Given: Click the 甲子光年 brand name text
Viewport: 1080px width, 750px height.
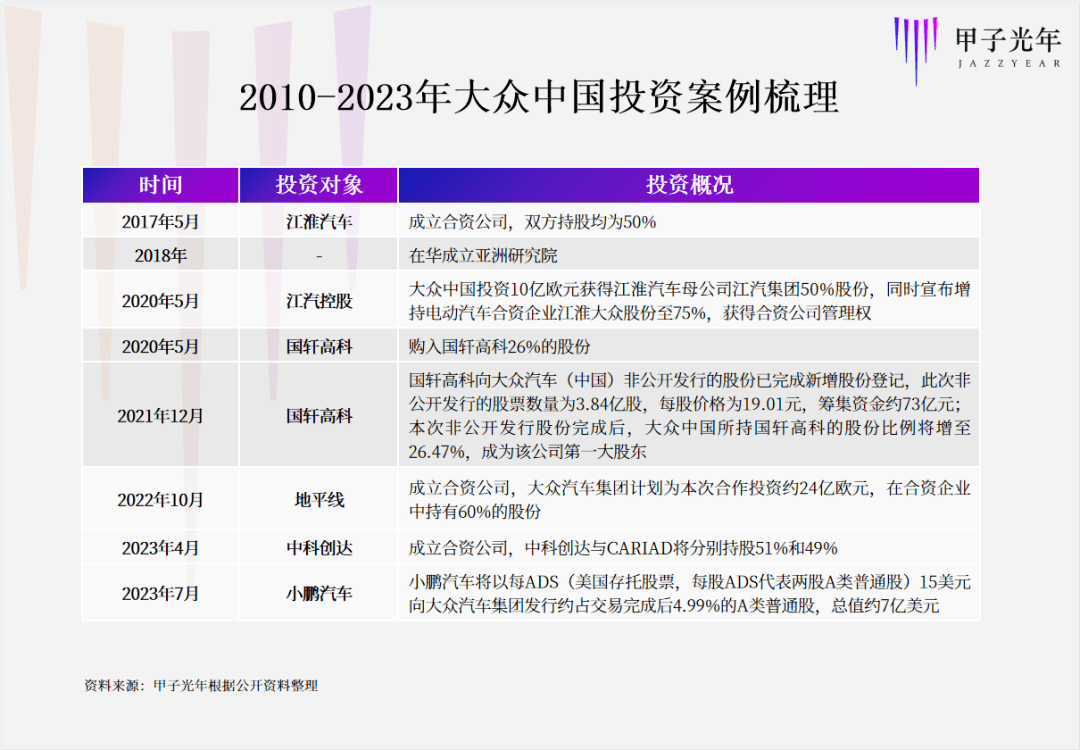Looking at the screenshot, I should 1008,40.
